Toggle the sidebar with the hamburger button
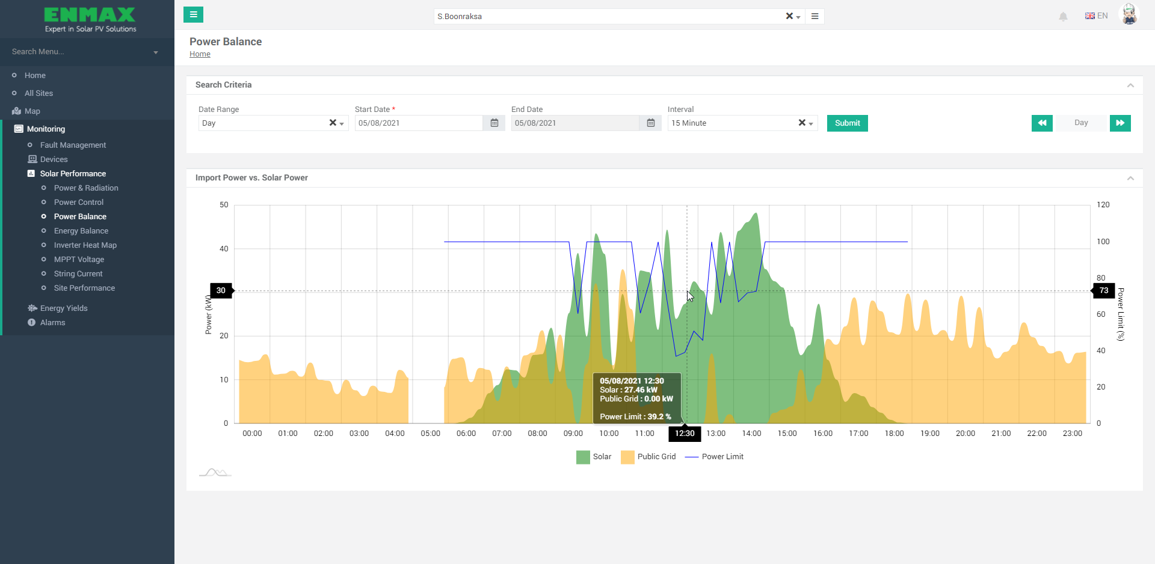This screenshot has width=1155, height=564. click(193, 15)
